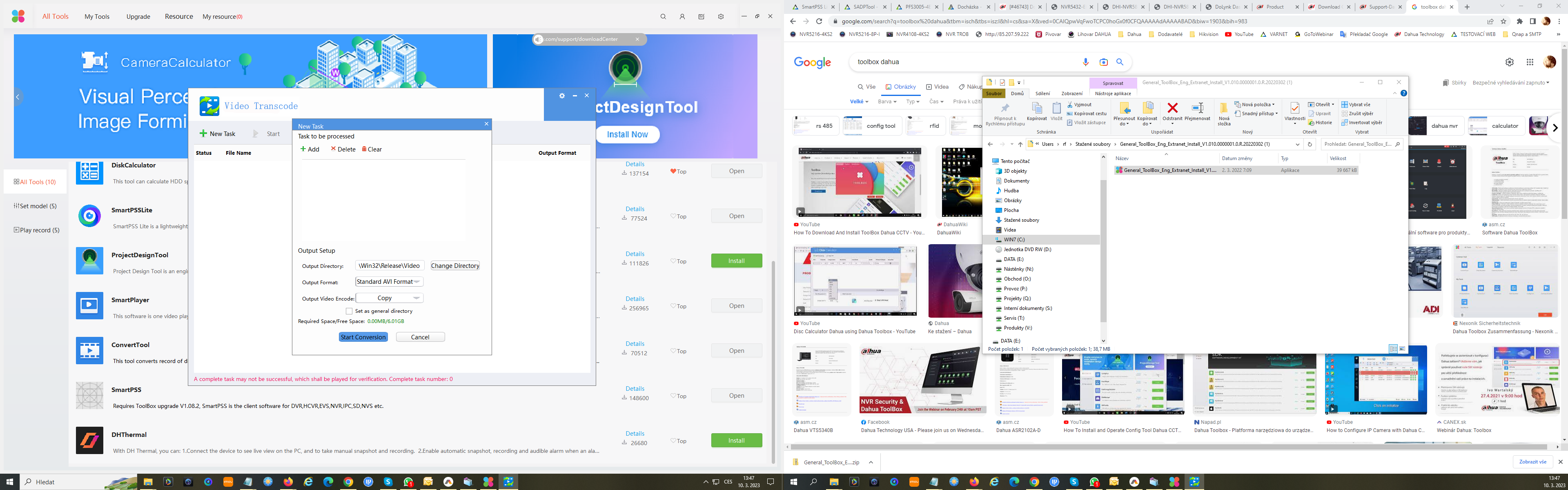Screen dimensions: 1568x490
Task: Click the DHThermal tool icon
Action: coord(89,440)
